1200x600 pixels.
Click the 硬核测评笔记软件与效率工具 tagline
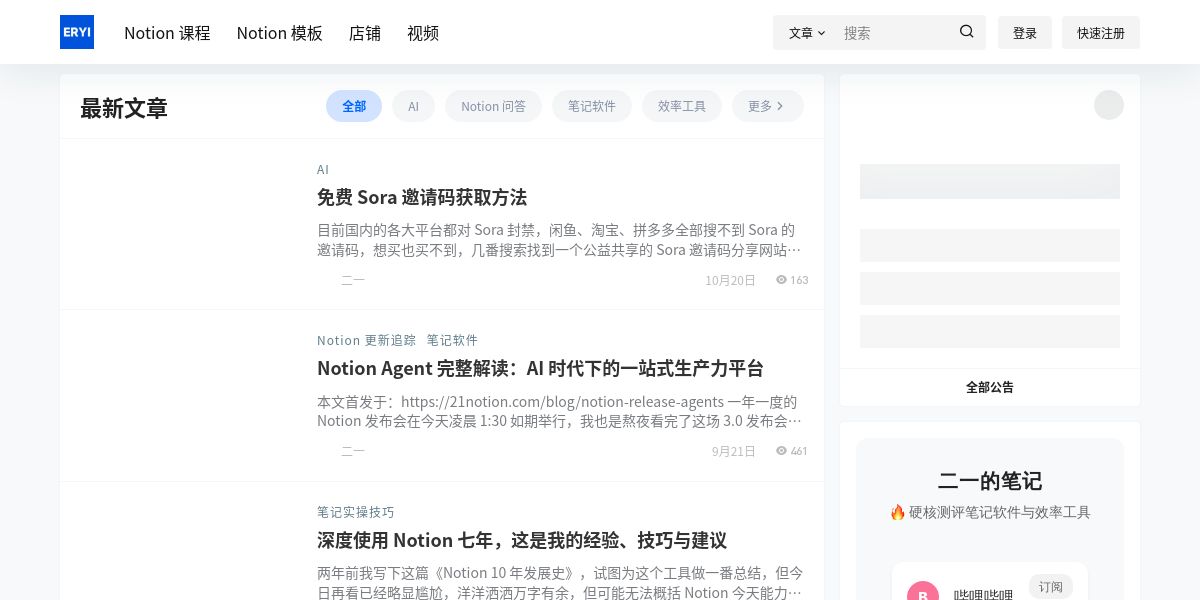(1000, 512)
